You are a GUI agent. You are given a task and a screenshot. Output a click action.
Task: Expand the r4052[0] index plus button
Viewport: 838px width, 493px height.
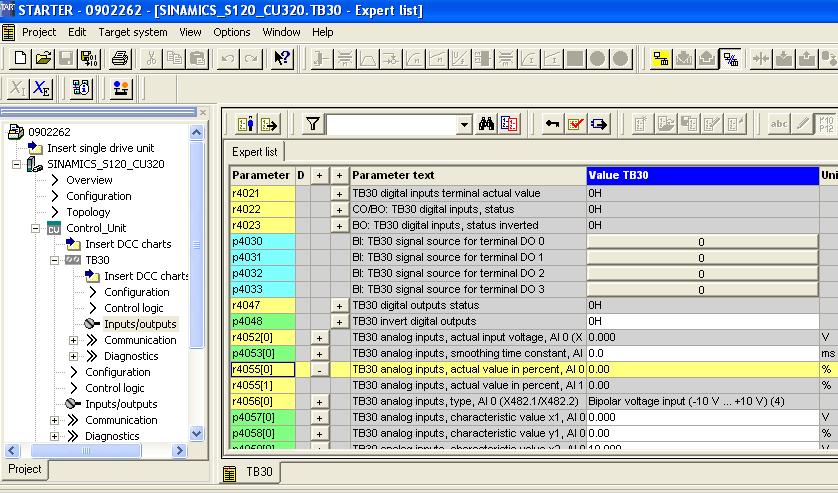[x=319, y=338]
